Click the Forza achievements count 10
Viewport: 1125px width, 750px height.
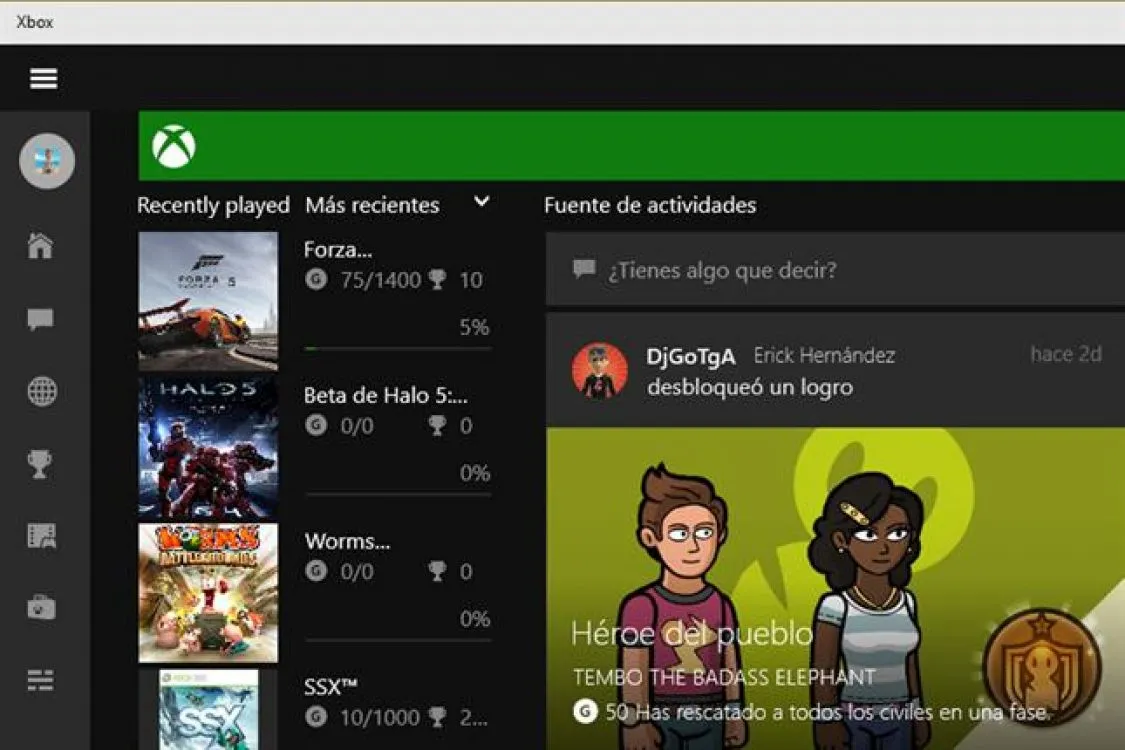(471, 279)
